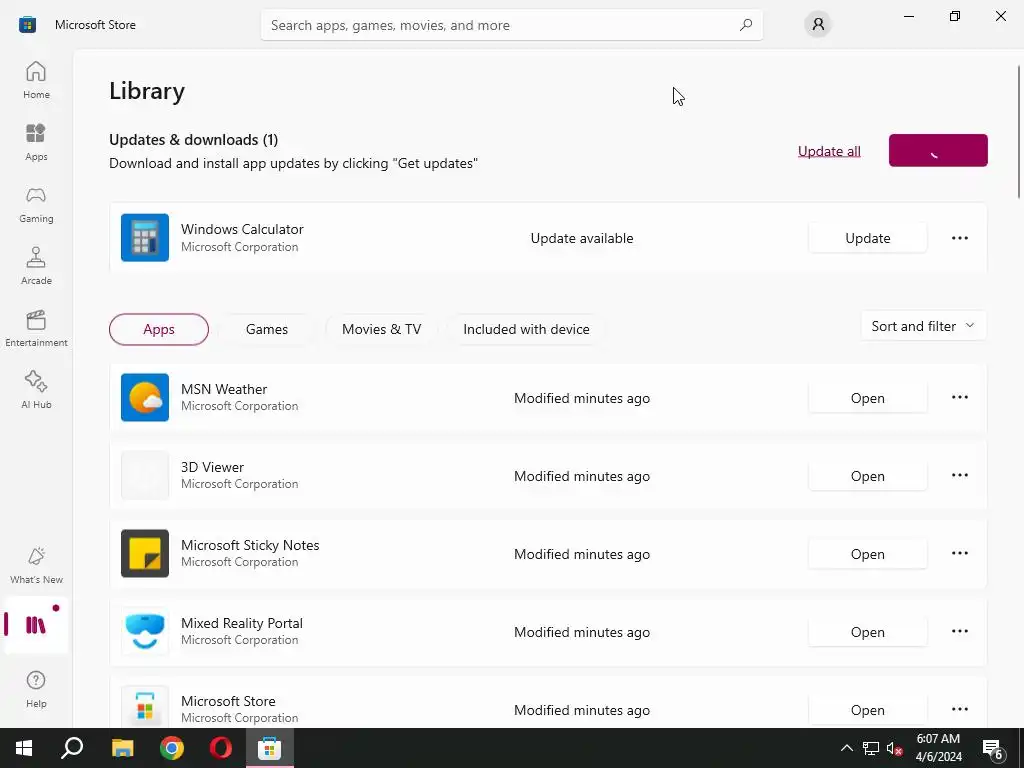The width and height of the screenshot is (1024, 768).
Task: Open more options for Microsoft Store row
Action: (959, 709)
